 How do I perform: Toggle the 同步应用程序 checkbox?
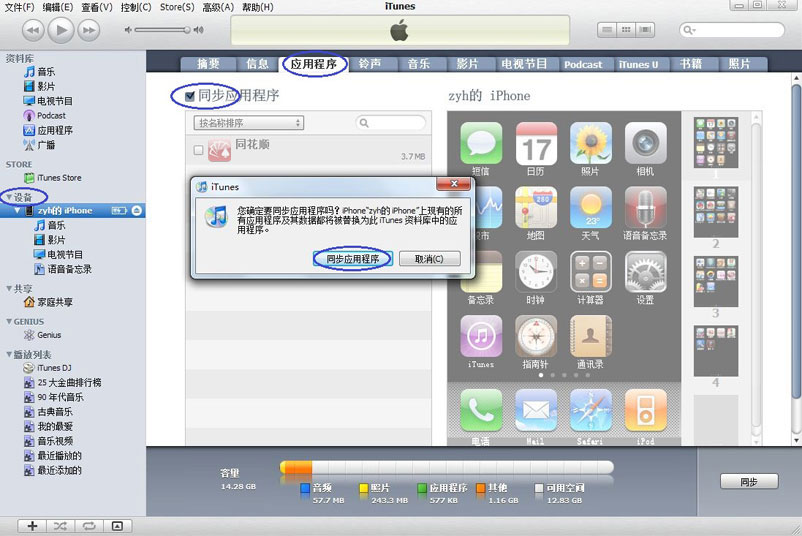click(190, 96)
